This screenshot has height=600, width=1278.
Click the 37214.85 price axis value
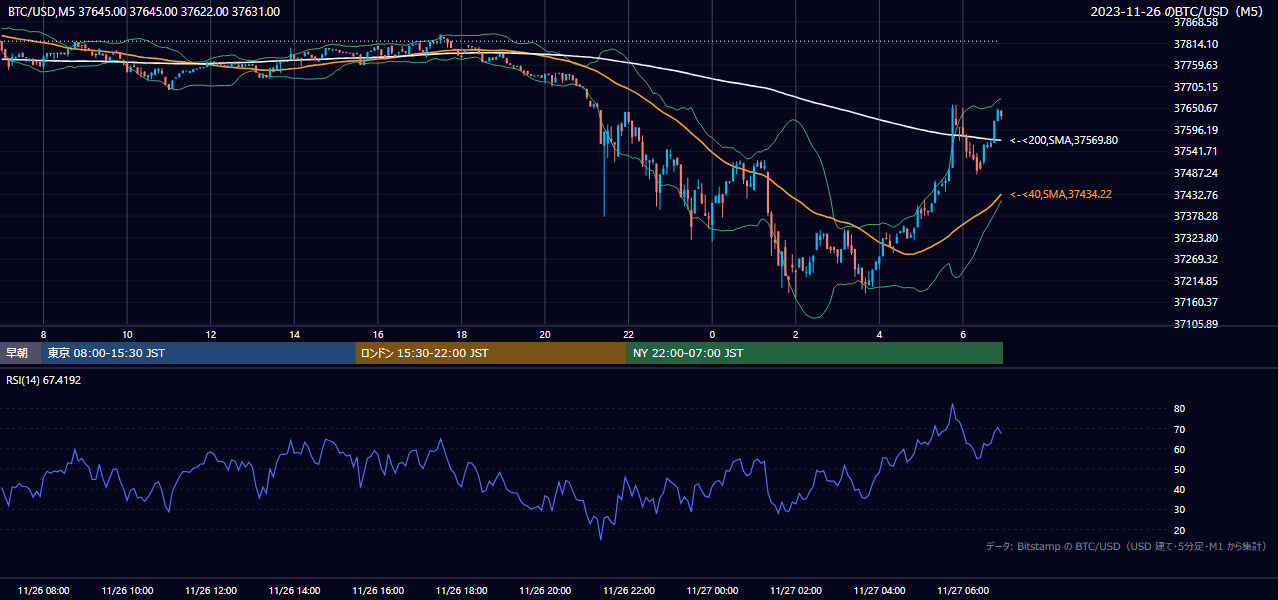[x=1196, y=281]
